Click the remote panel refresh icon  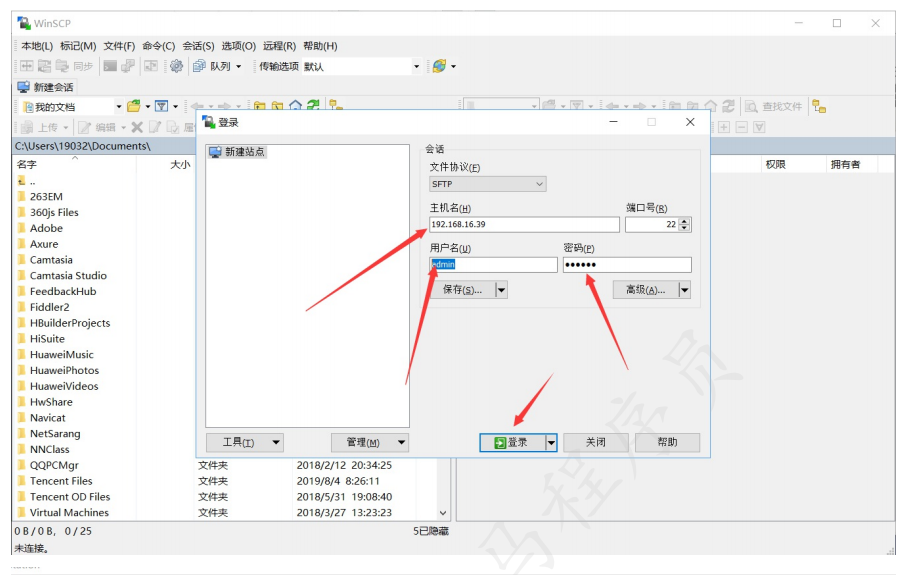[728, 106]
